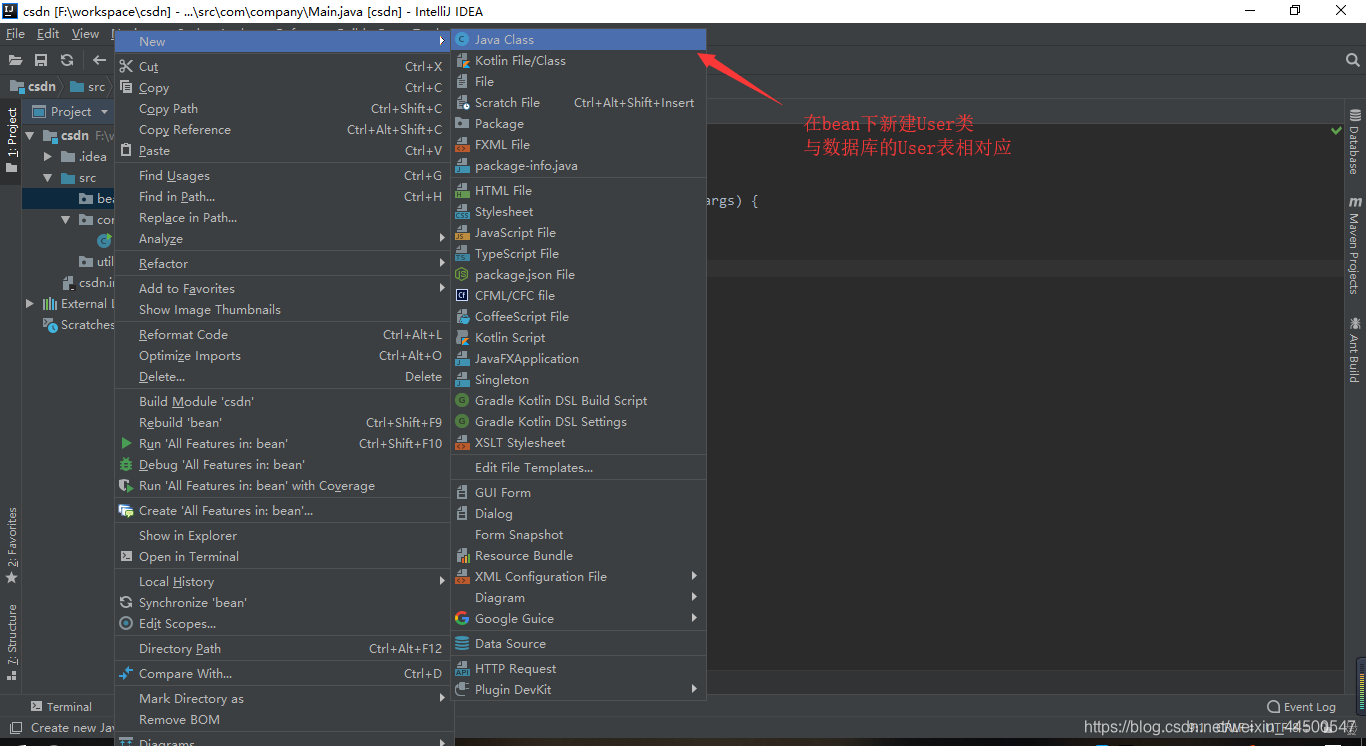
Task: Click the Compare With arrows icon
Action: [x=126, y=673]
